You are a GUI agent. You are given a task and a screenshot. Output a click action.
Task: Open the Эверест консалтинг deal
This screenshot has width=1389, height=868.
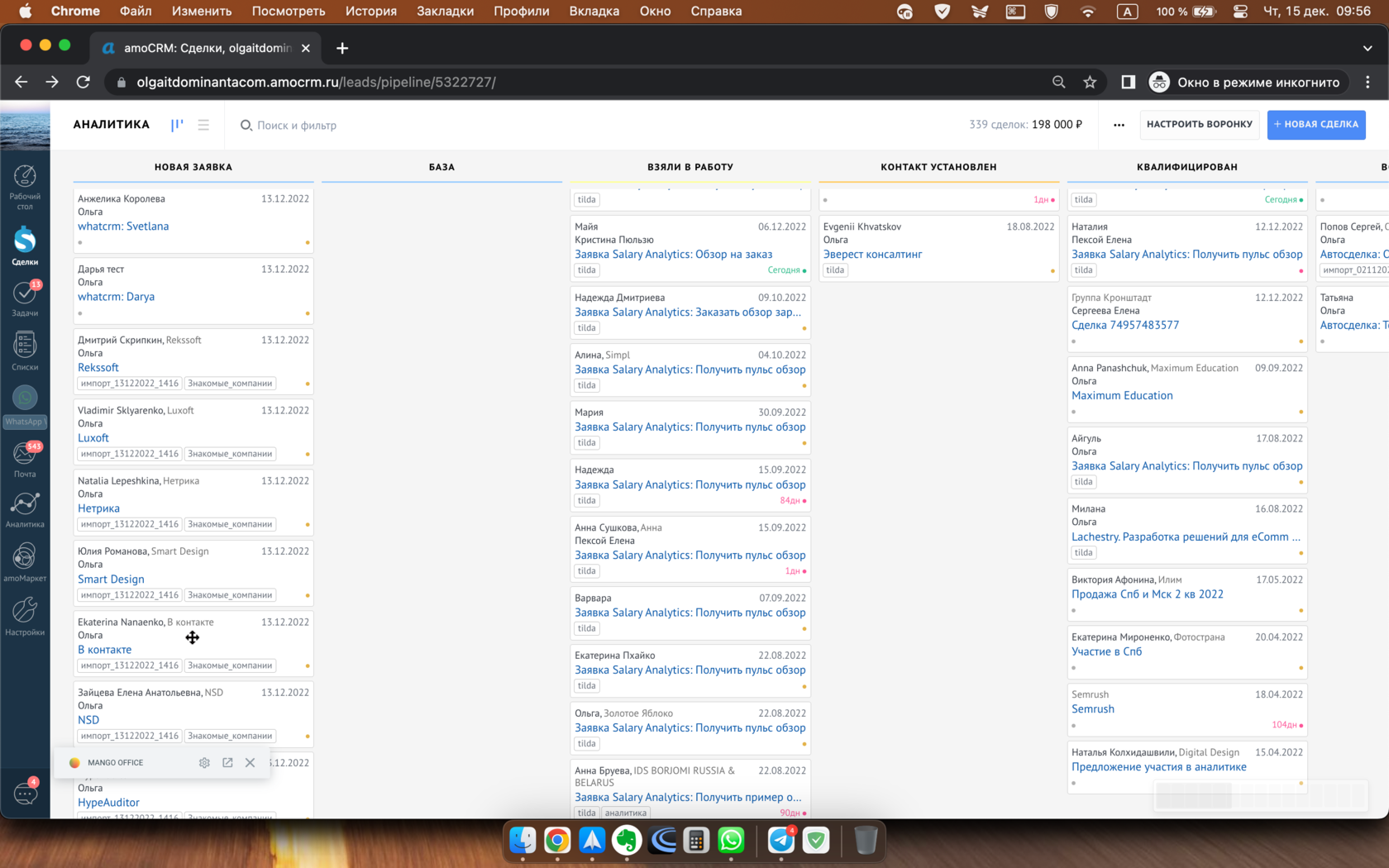pyautogui.click(x=872, y=255)
